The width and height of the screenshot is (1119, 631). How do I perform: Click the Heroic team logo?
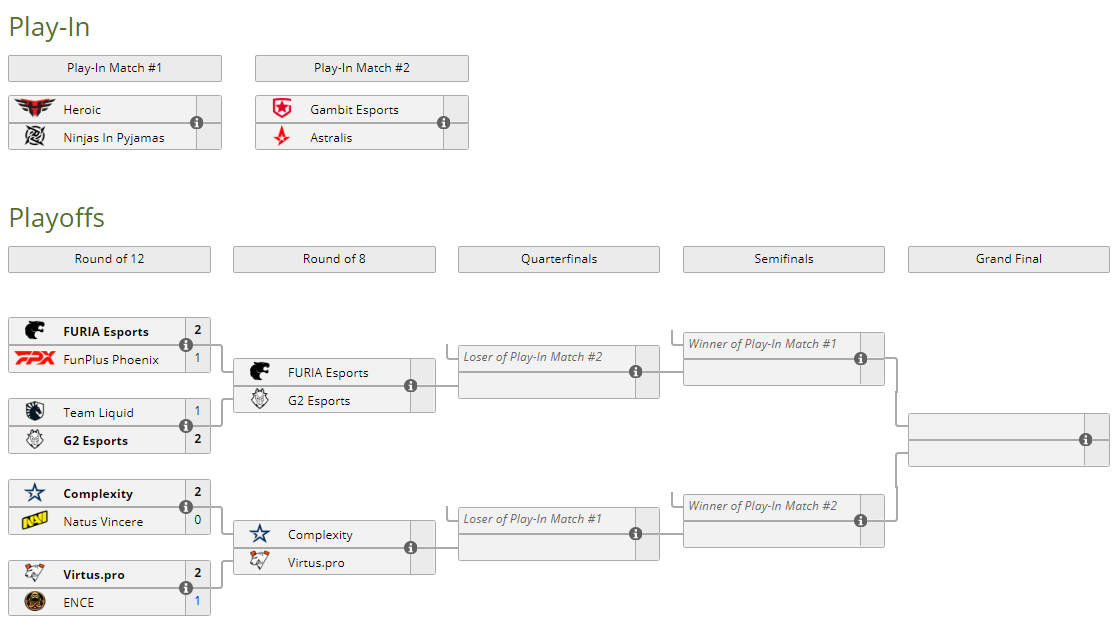click(34, 109)
